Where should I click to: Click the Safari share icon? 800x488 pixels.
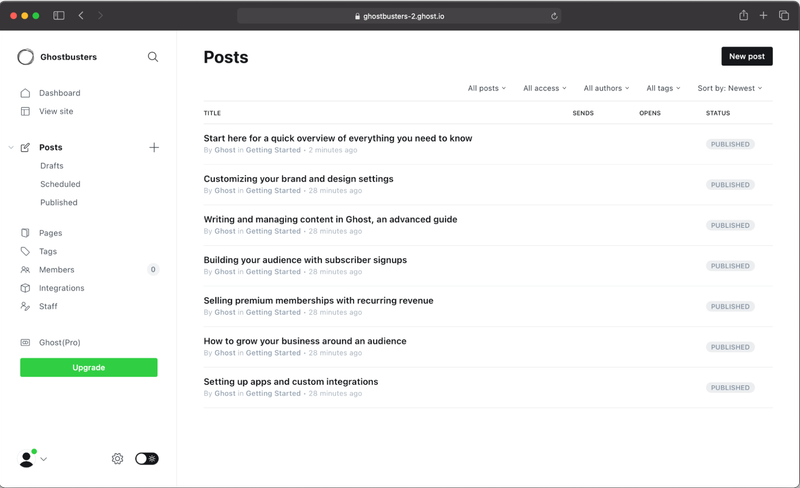(x=743, y=15)
